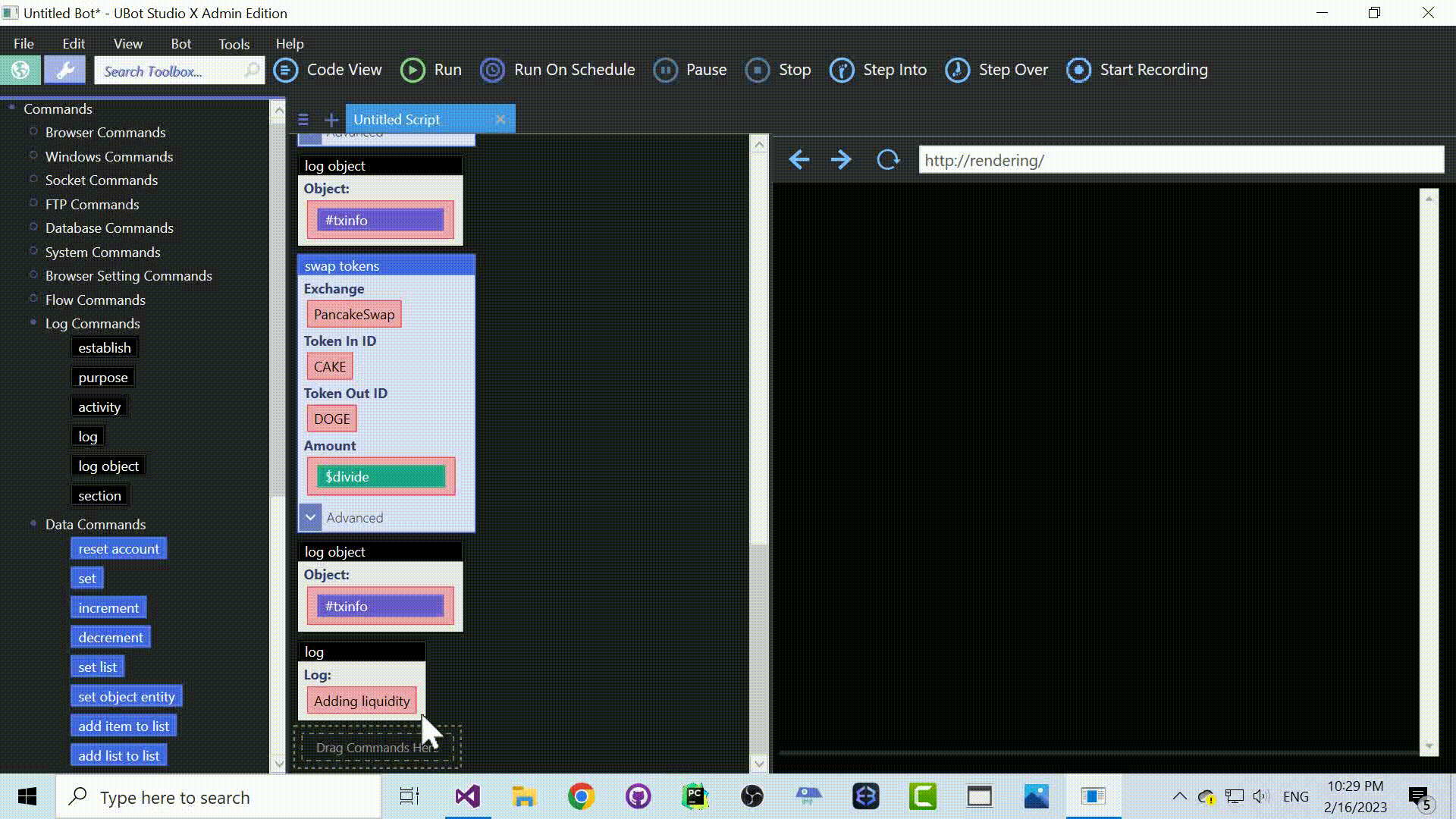Expand Advanced section of swap tokens
1456x819 pixels.
[x=310, y=517]
